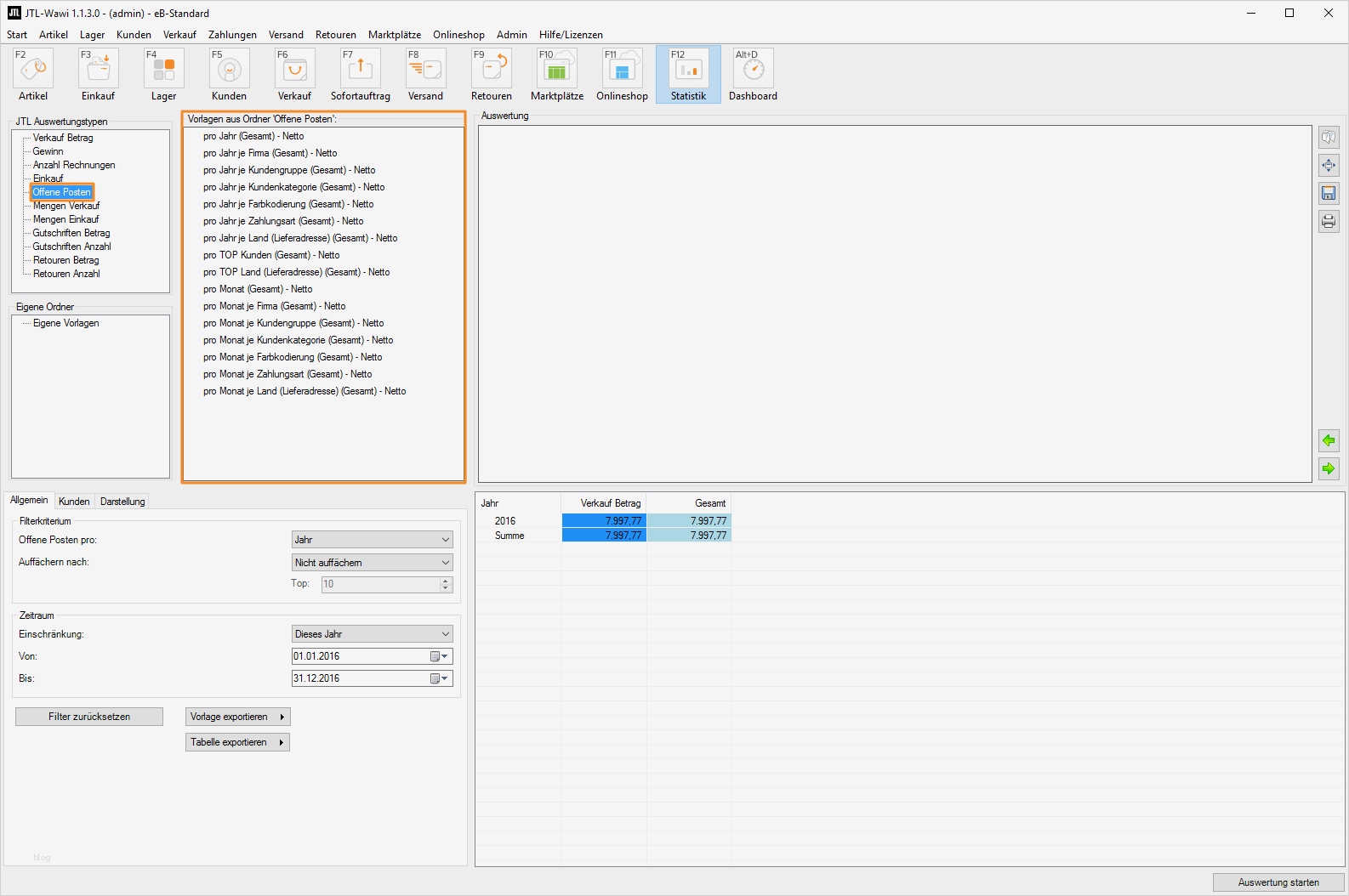Select template 'pro Jahr (Gesamt) - Netto'
Screen dimensions: 1349x896
[x=253, y=136]
